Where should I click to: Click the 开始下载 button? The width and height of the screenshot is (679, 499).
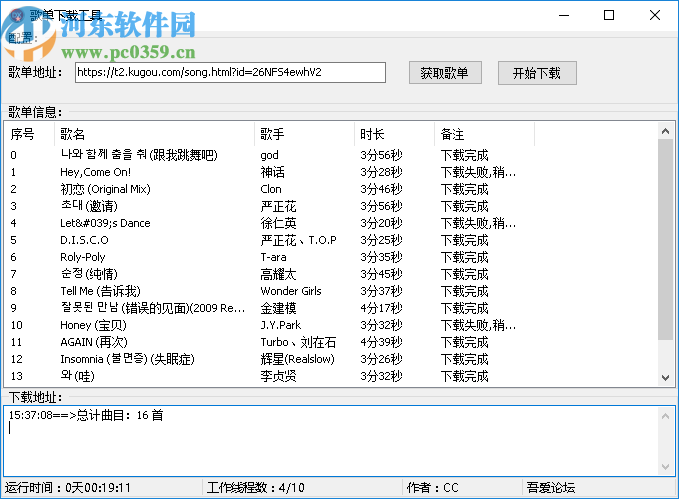[x=537, y=73]
